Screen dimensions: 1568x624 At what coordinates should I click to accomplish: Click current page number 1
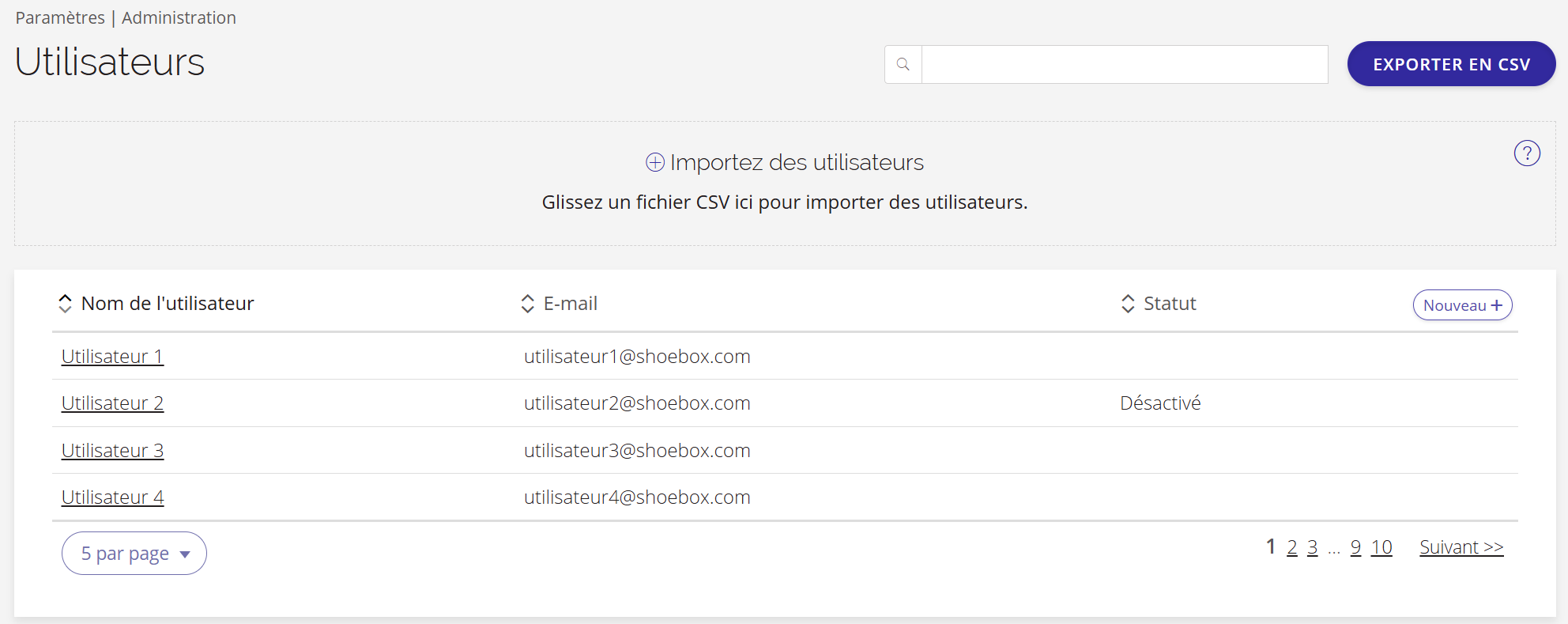[x=1271, y=546]
